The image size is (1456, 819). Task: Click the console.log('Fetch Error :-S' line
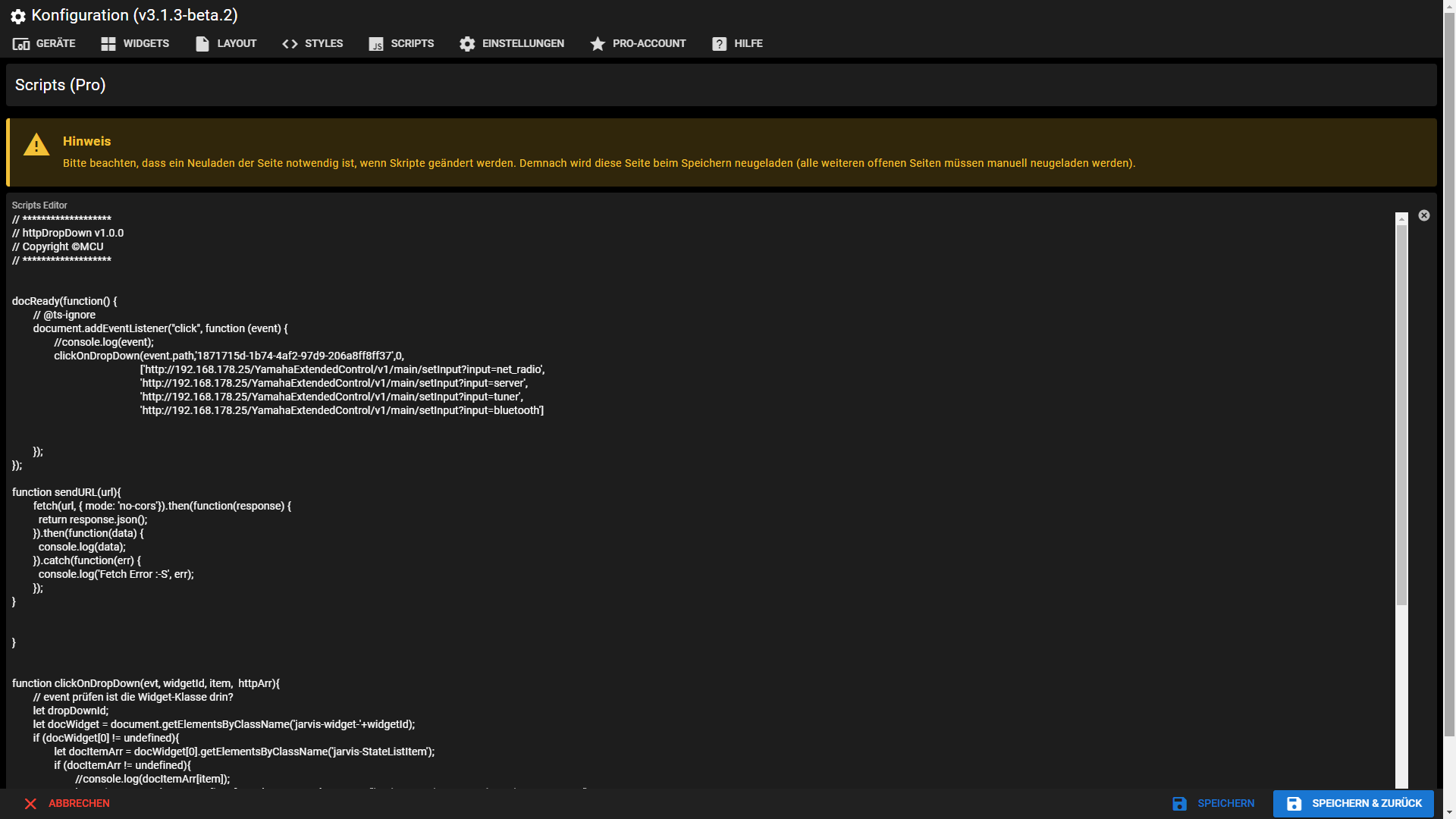click(x=117, y=574)
